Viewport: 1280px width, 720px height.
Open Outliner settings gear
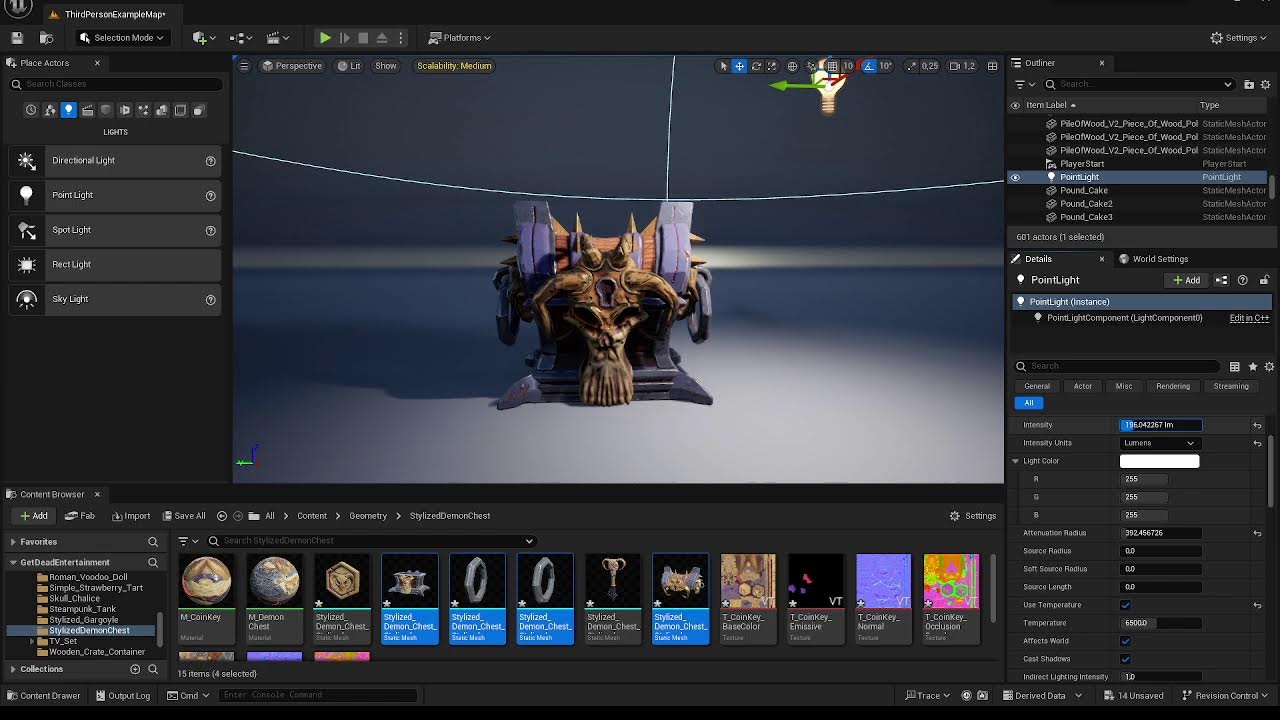click(1266, 84)
